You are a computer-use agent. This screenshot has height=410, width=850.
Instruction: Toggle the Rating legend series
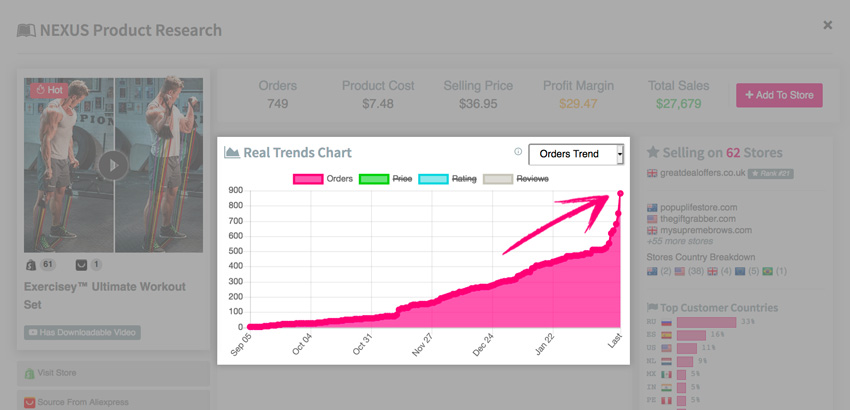(448, 179)
